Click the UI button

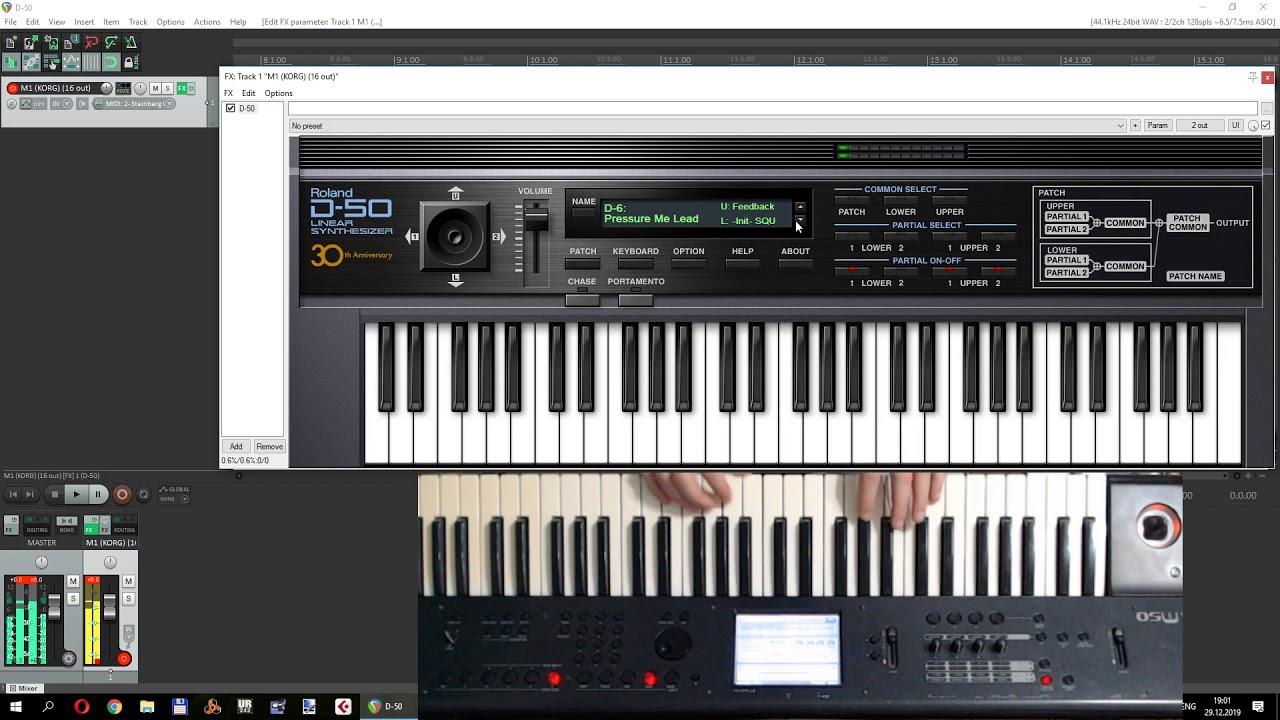(x=1235, y=126)
